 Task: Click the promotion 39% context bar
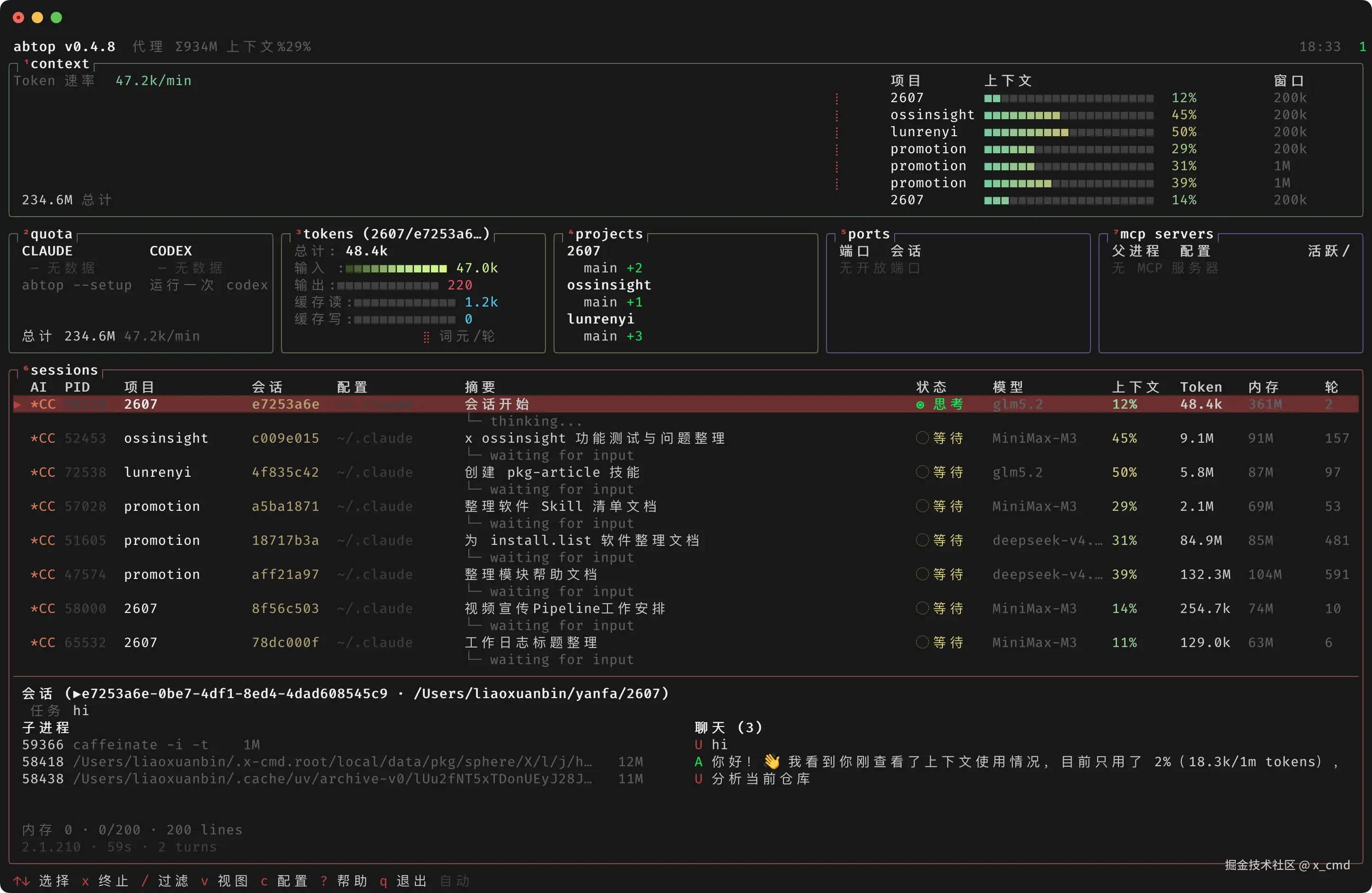click(x=1069, y=183)
